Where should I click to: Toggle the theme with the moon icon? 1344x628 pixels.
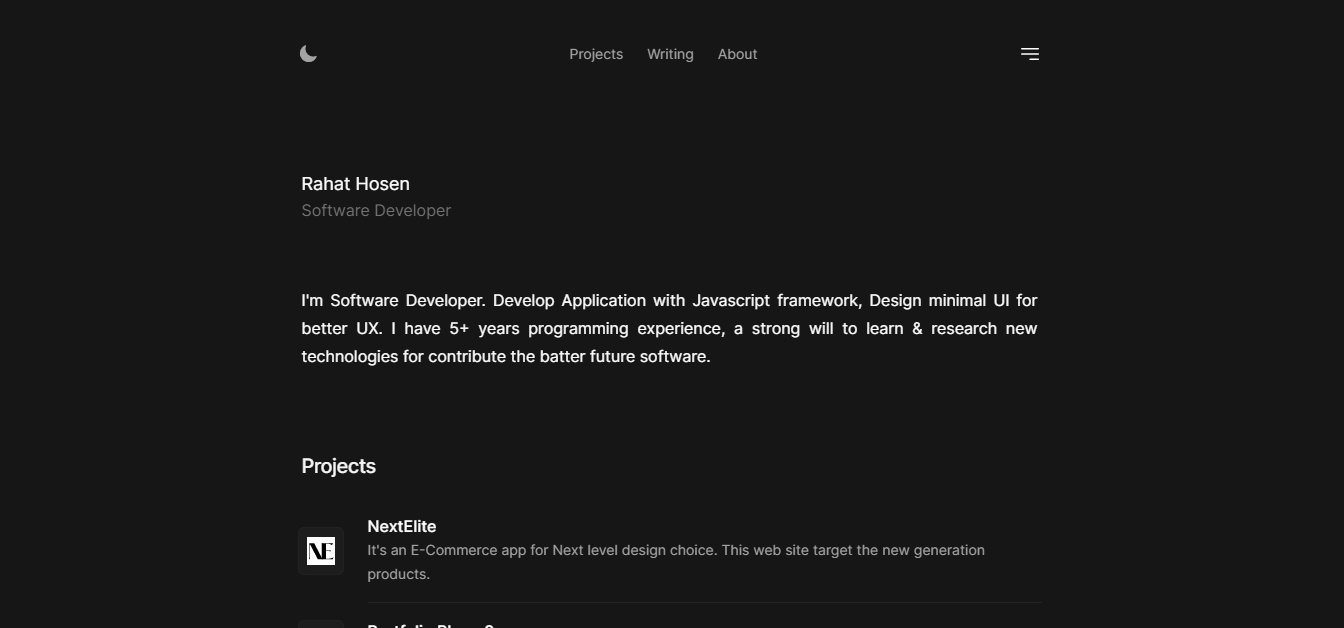click(x=309, y=54)
